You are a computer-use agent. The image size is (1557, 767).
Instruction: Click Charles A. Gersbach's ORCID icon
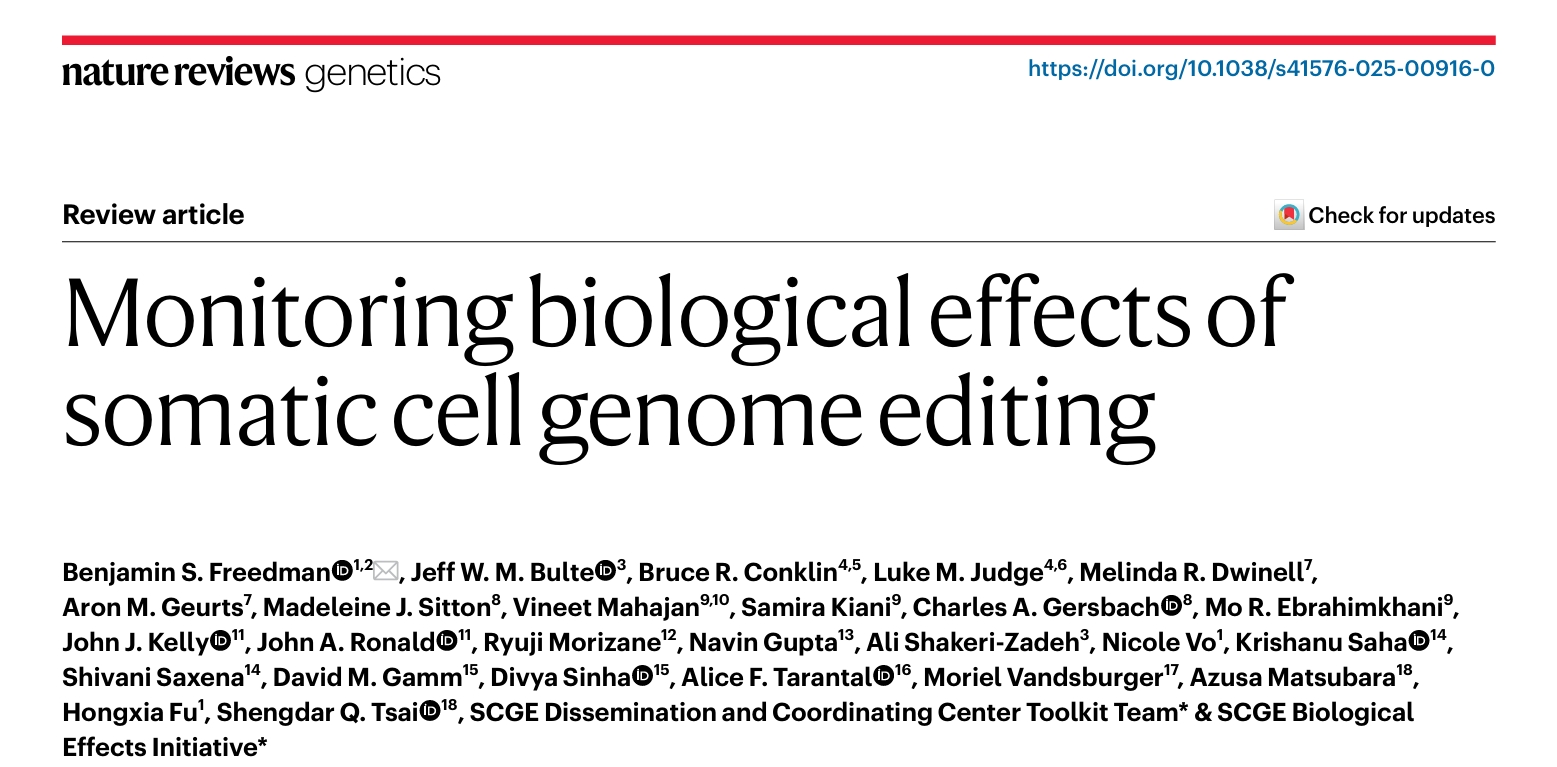coord(1173,607)
